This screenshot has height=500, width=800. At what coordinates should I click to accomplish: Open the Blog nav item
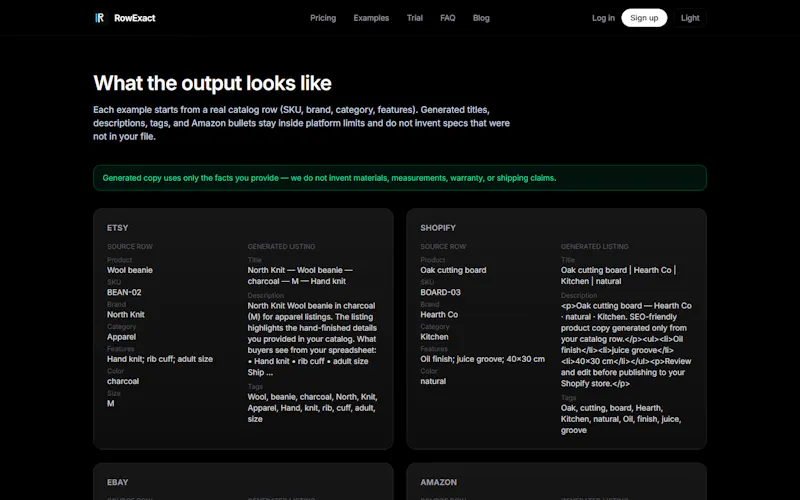click(x=481, y=18)
